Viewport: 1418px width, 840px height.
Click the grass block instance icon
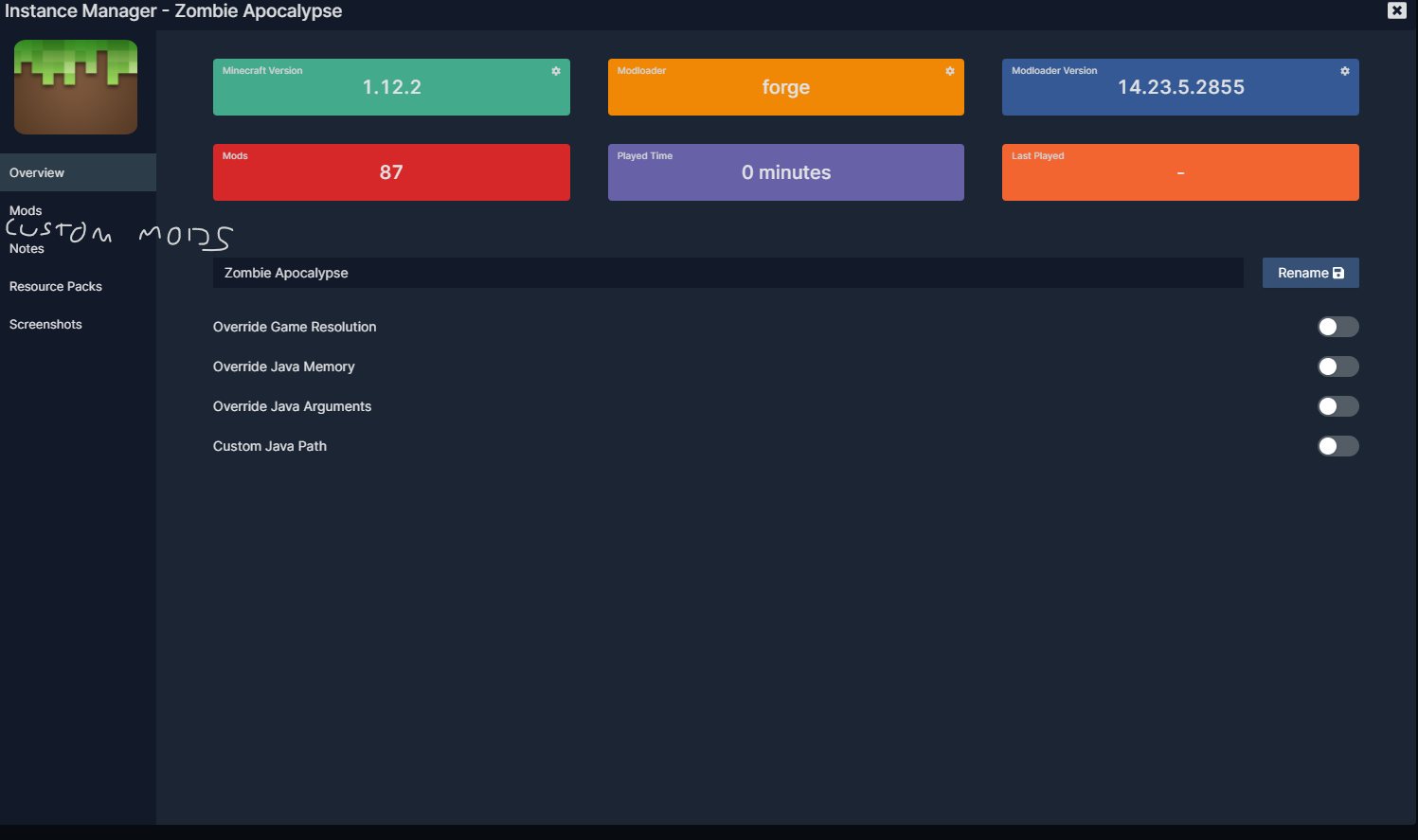coord(75,86)
